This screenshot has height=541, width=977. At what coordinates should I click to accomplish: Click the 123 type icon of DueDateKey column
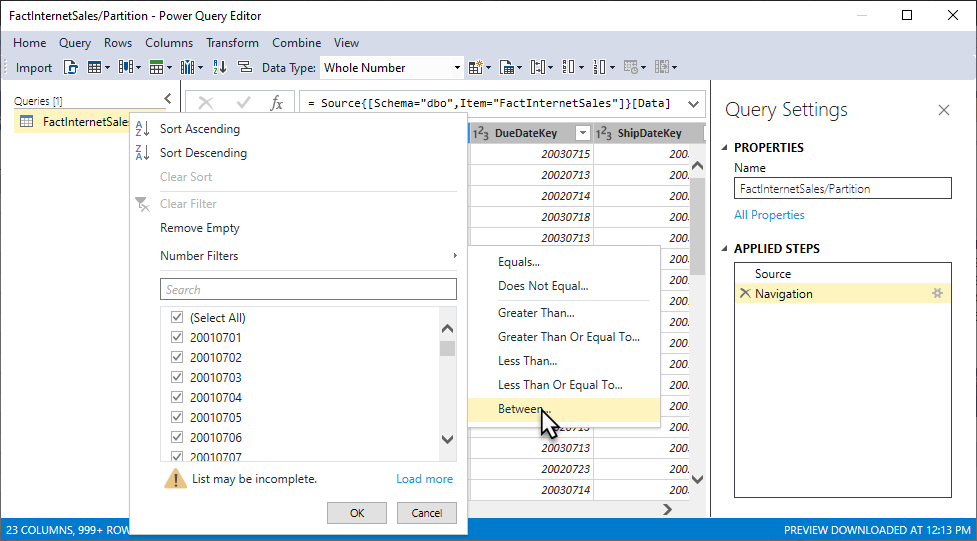pyautogui.click(x=480, y=133)
